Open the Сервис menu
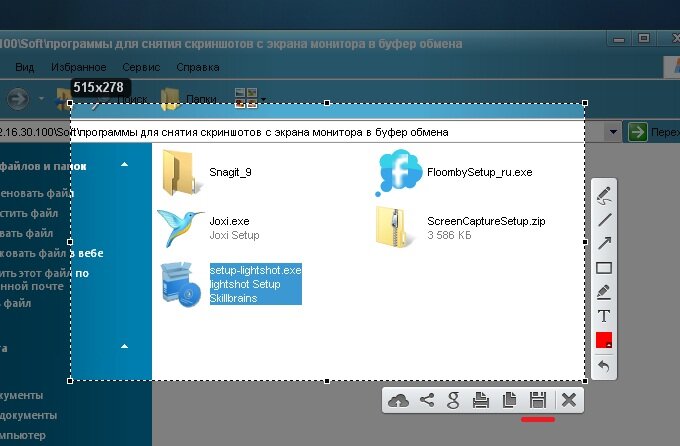Viewport: 680px width, 446px height. (x=141, y=67)
